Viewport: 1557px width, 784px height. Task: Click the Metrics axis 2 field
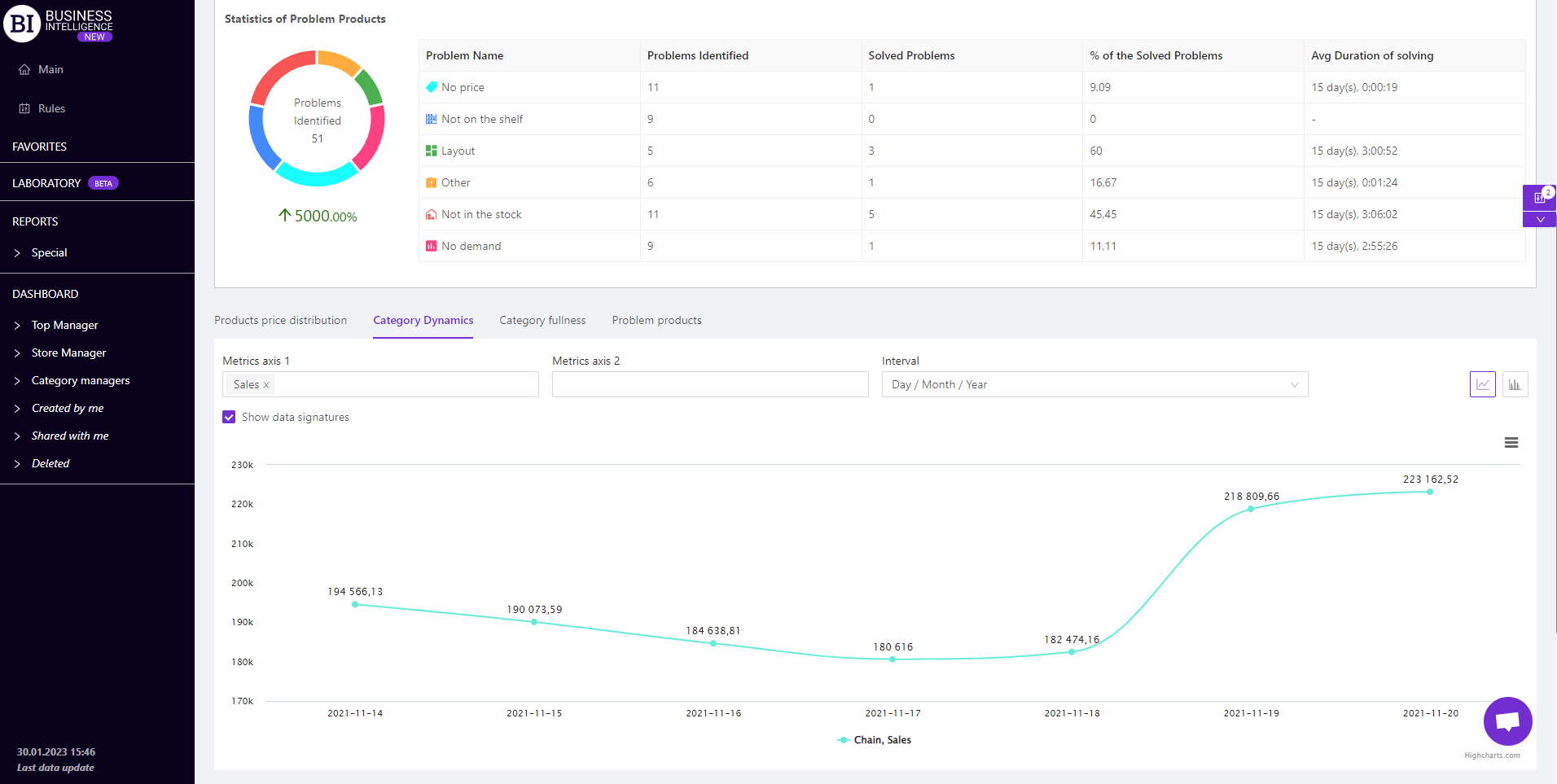(x=709, y=384)
